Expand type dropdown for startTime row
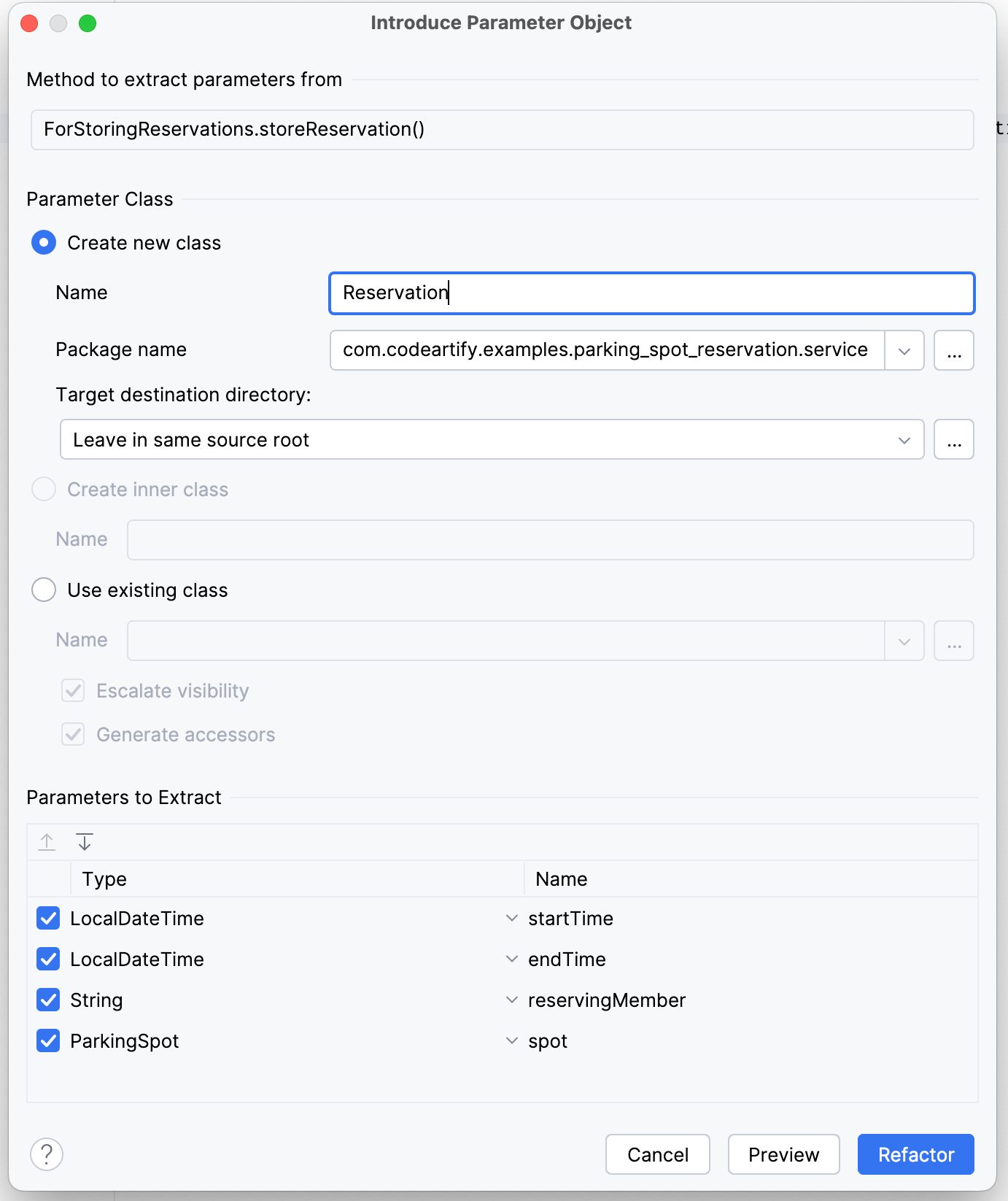This screenshot has height=1201, width=1008. click(x=512, y=918)
